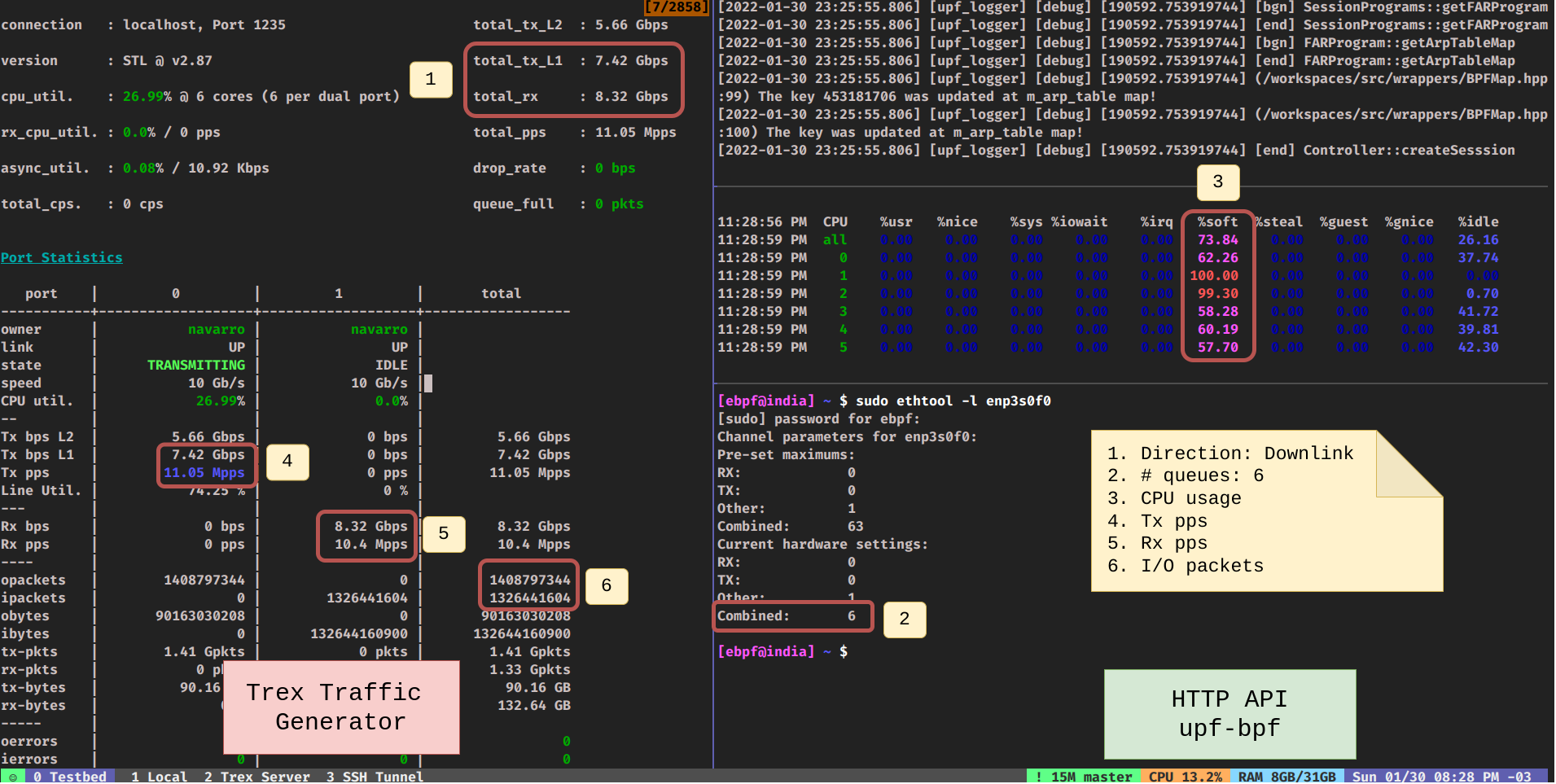
Task: Click callout badge 5 next to Rx pps
Action: tap(444, 534)
